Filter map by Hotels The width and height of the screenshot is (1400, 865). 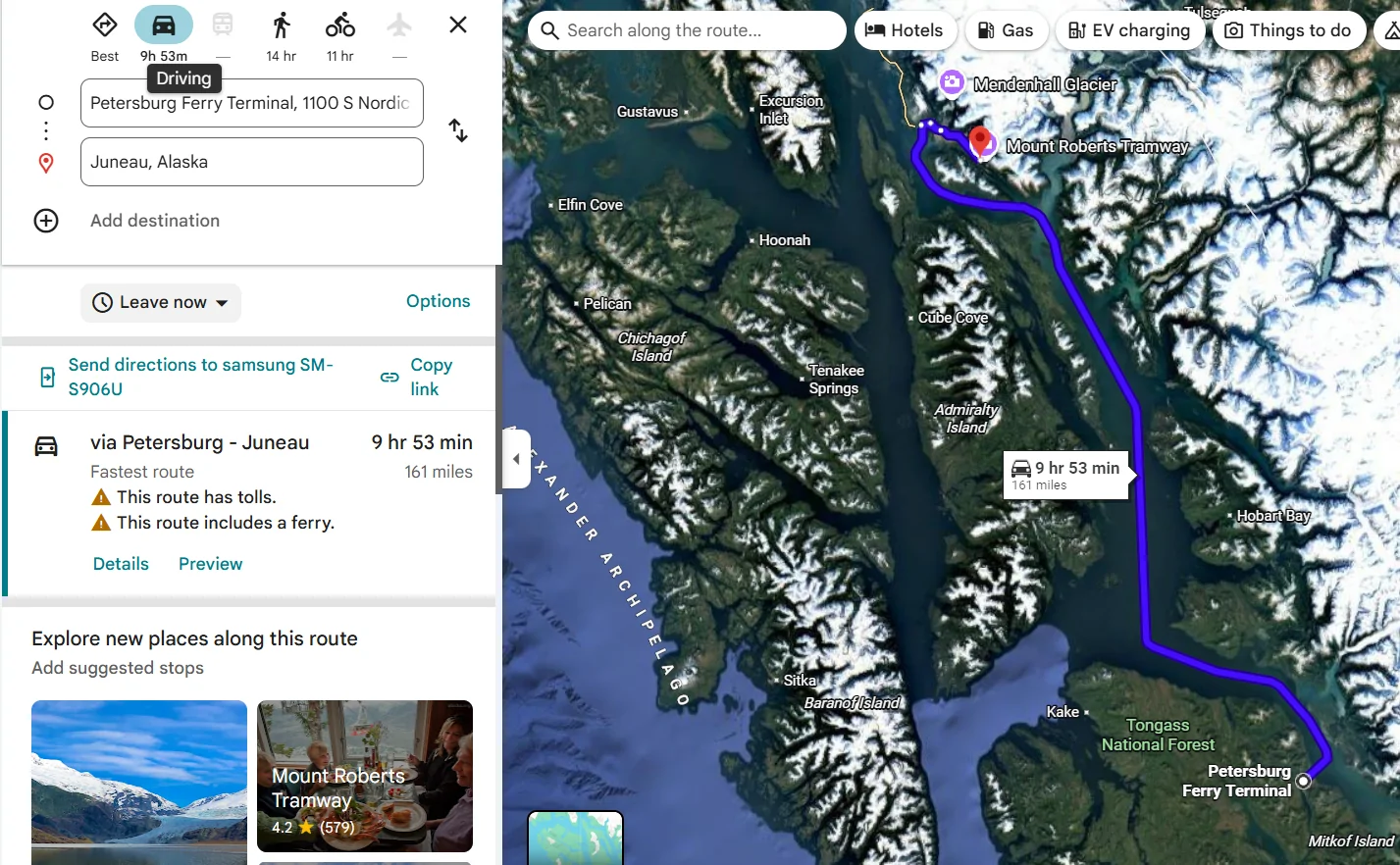(904, 30)
